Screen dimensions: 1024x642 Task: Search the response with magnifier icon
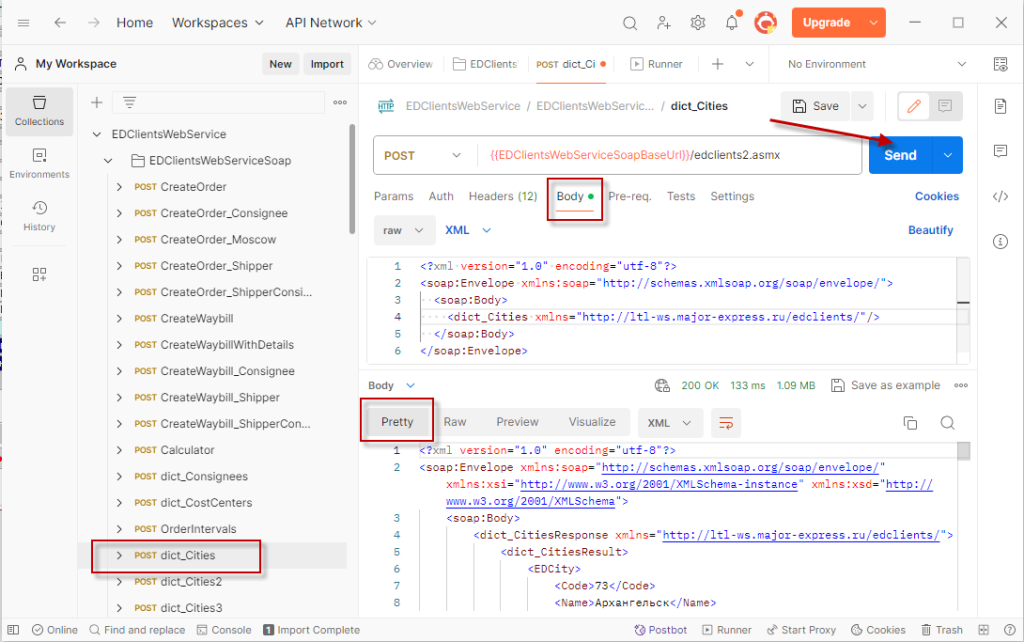pos(948,423)
